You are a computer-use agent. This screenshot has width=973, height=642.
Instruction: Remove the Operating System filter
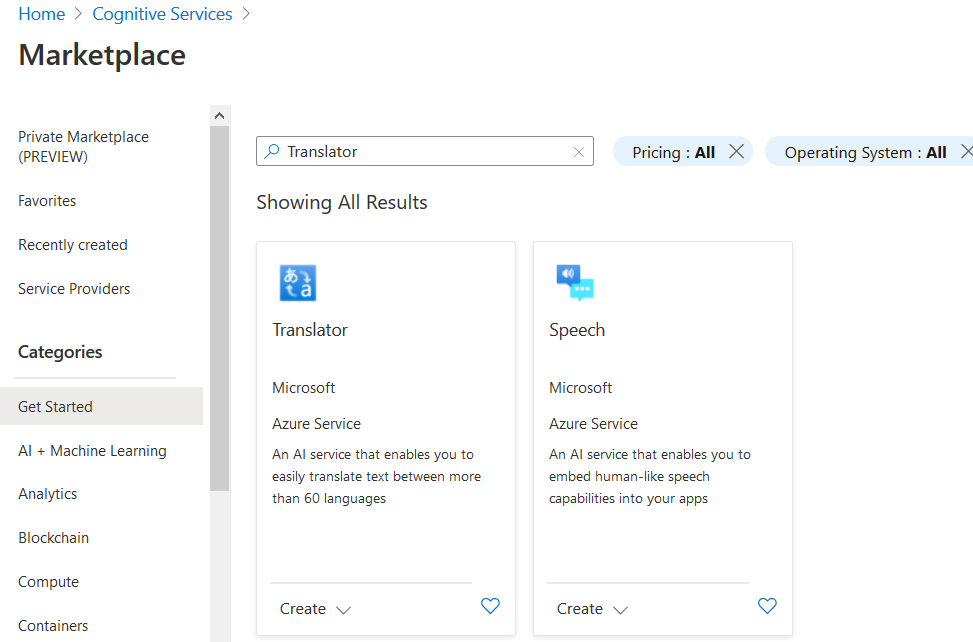point(965,152)
